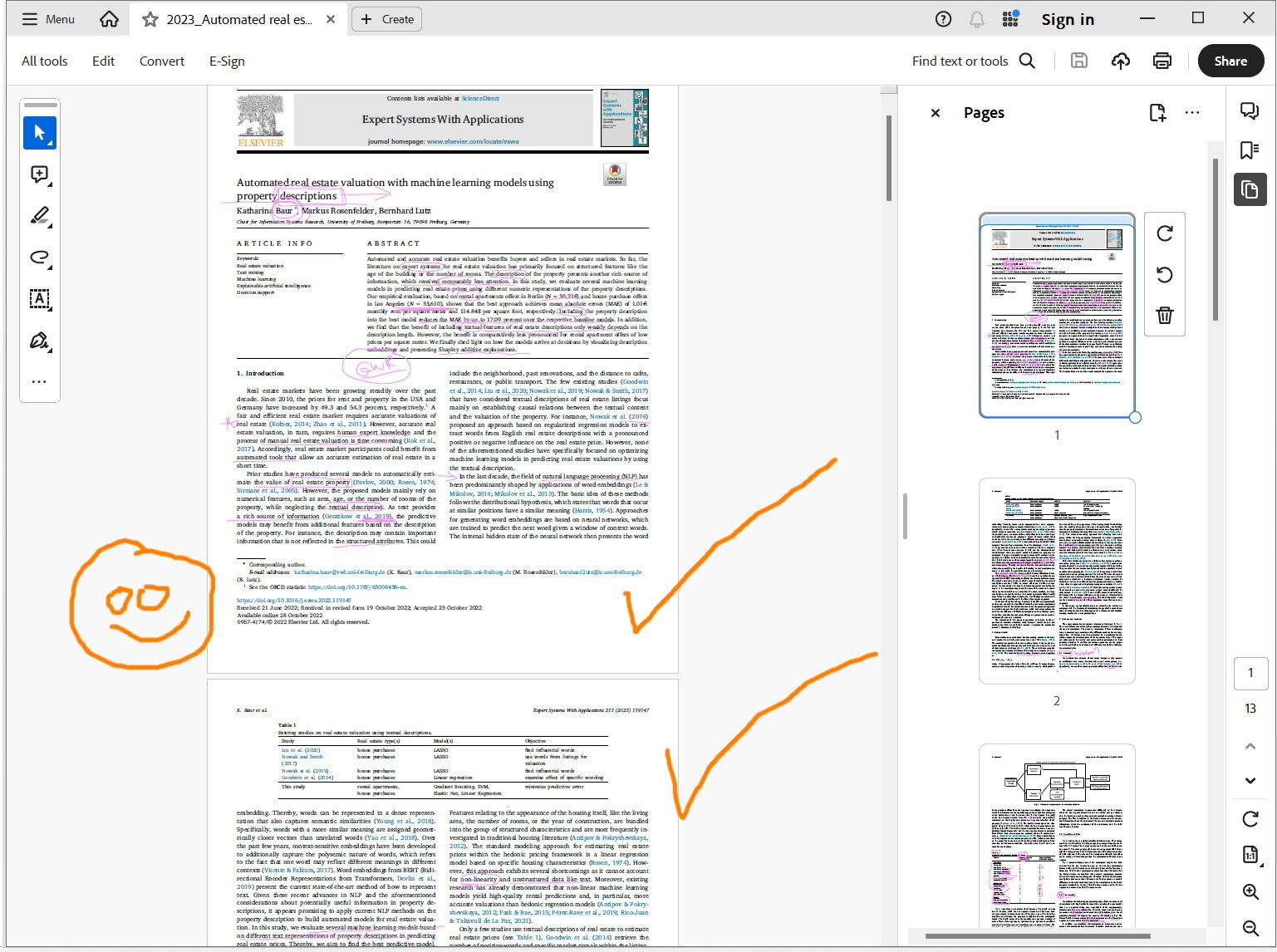
Task: Select the page 2 thumbnail
Action: pyautogui.click(x=1056, y=580)
